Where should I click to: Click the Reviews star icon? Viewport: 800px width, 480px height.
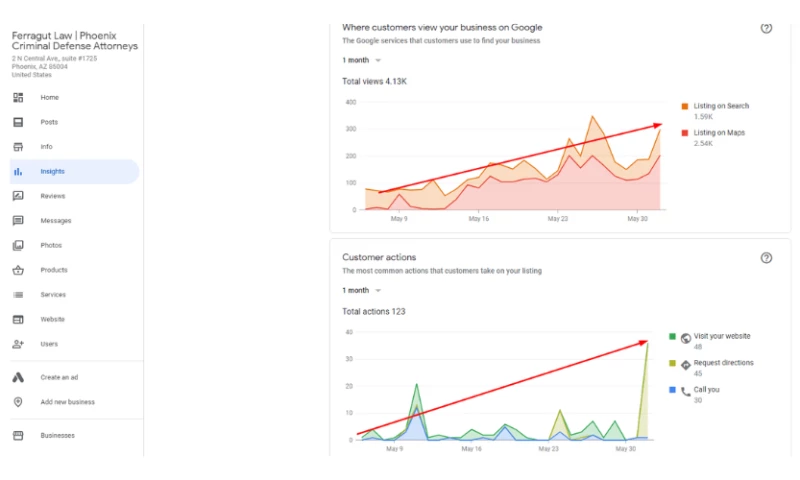[x=18, y=196]
